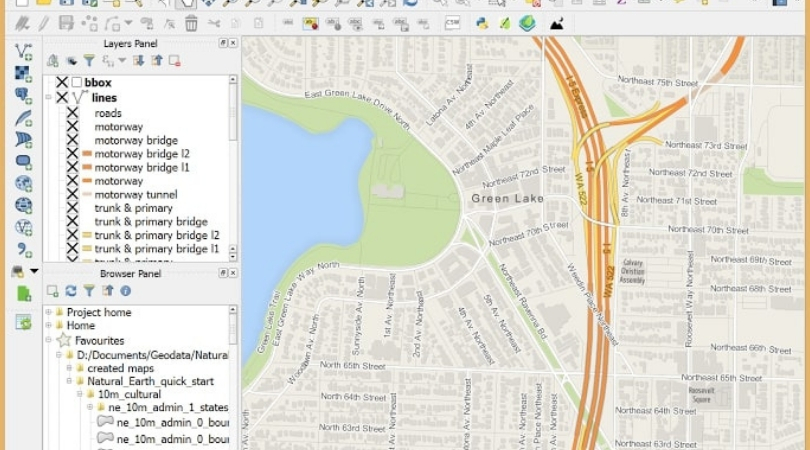Undock the Browser Panel
The height and width of the screenshot is (450, 810).
click(x=223, y=273)
